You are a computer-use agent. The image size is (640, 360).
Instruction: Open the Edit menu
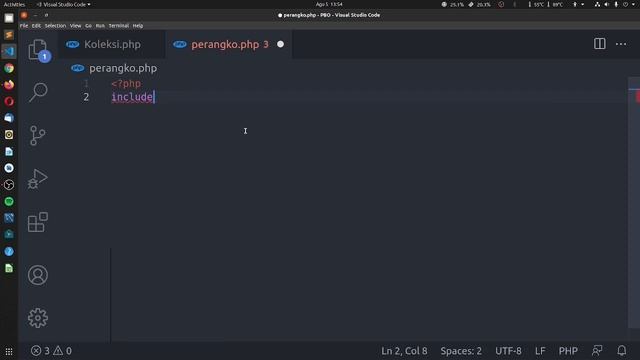tap(36, 26)
